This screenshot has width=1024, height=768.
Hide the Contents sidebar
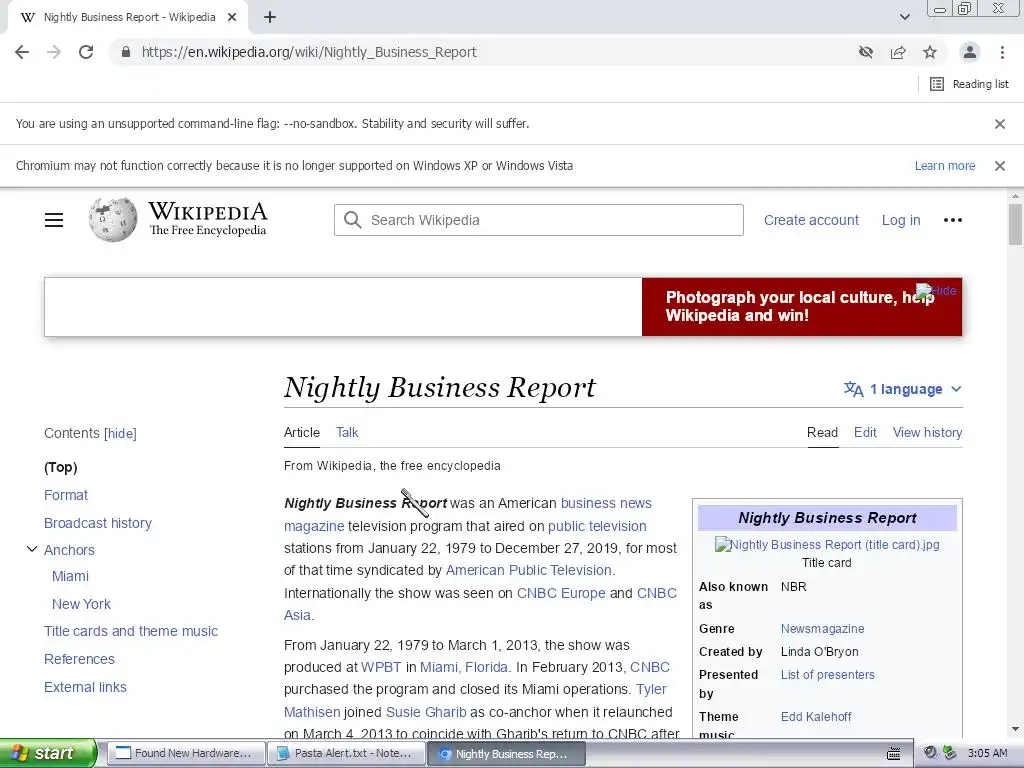pyautogui.click(x=120, y=434)
